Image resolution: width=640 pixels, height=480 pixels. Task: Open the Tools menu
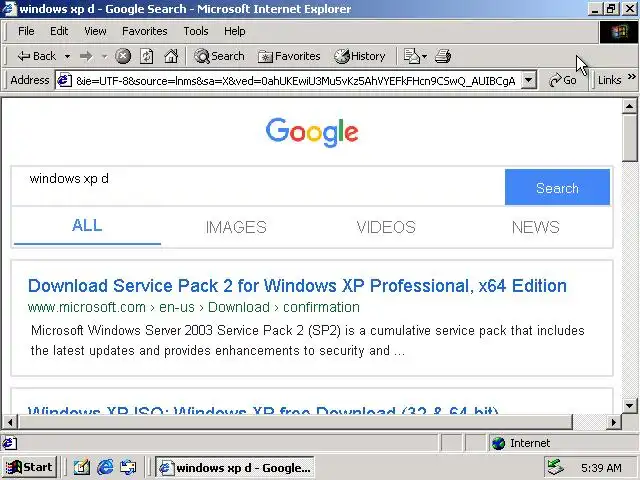[196, 31]
